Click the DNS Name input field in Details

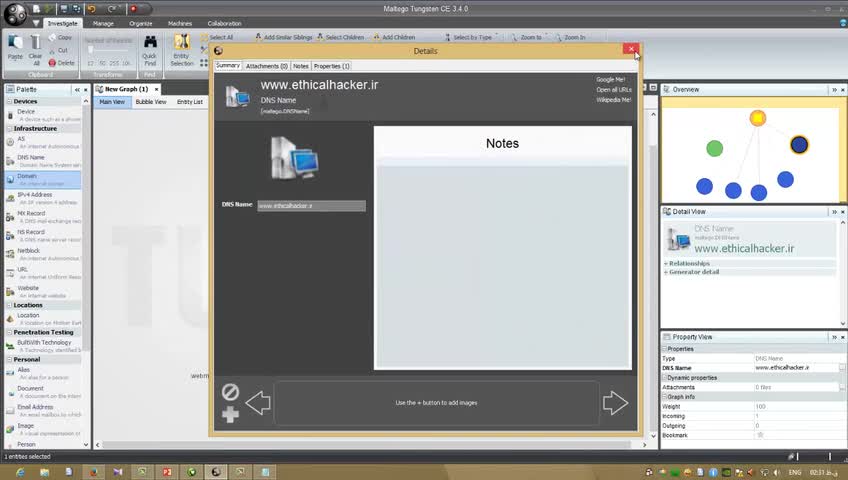click(x=312, y=206)
